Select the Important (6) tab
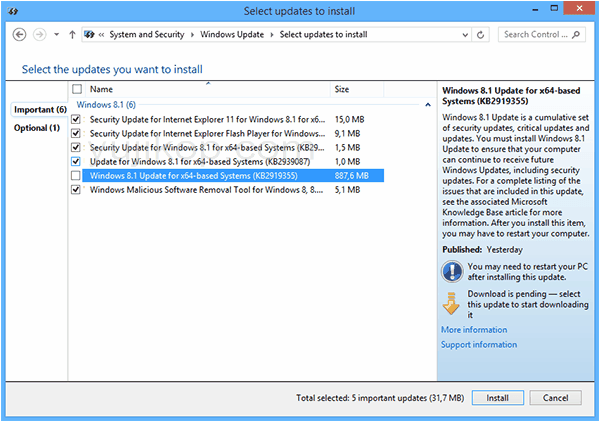Image resolution: width=600 pixels, height=422 pixels. (x=40, y=110)
